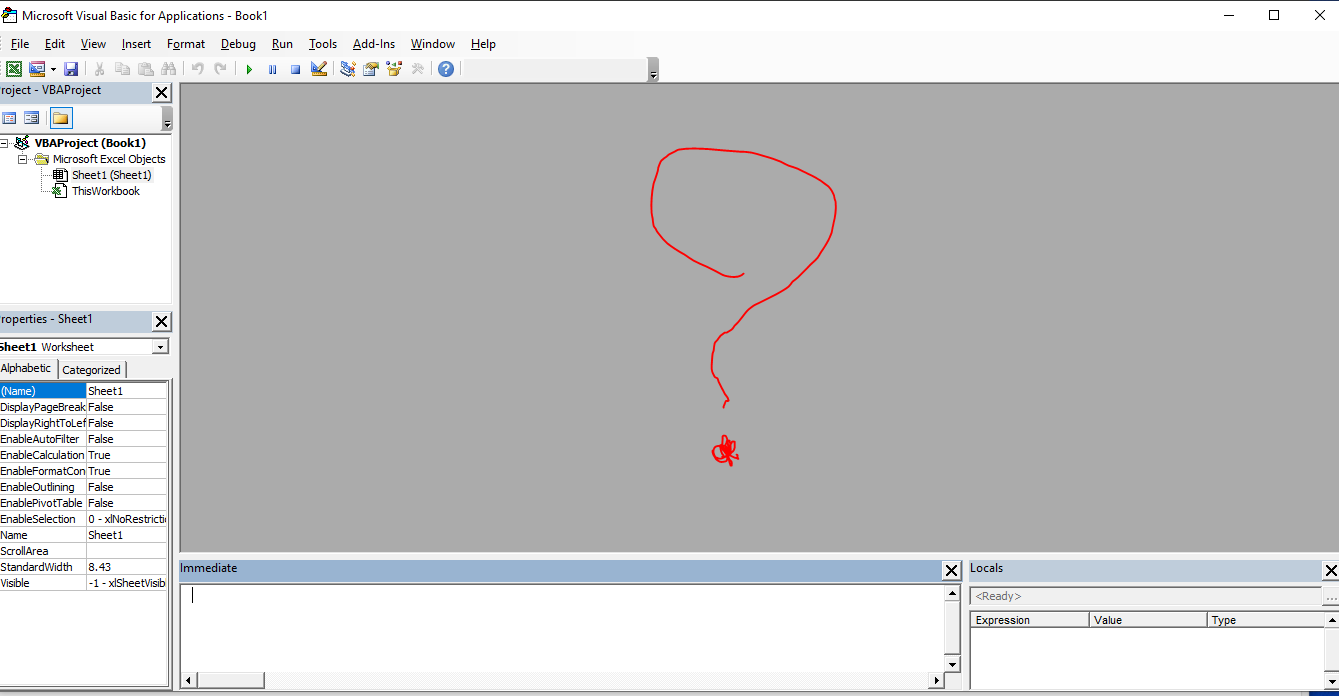1339x696 pixels.
Task: Close the Project - VBAProject panel
Action: [x=161, y=92]
